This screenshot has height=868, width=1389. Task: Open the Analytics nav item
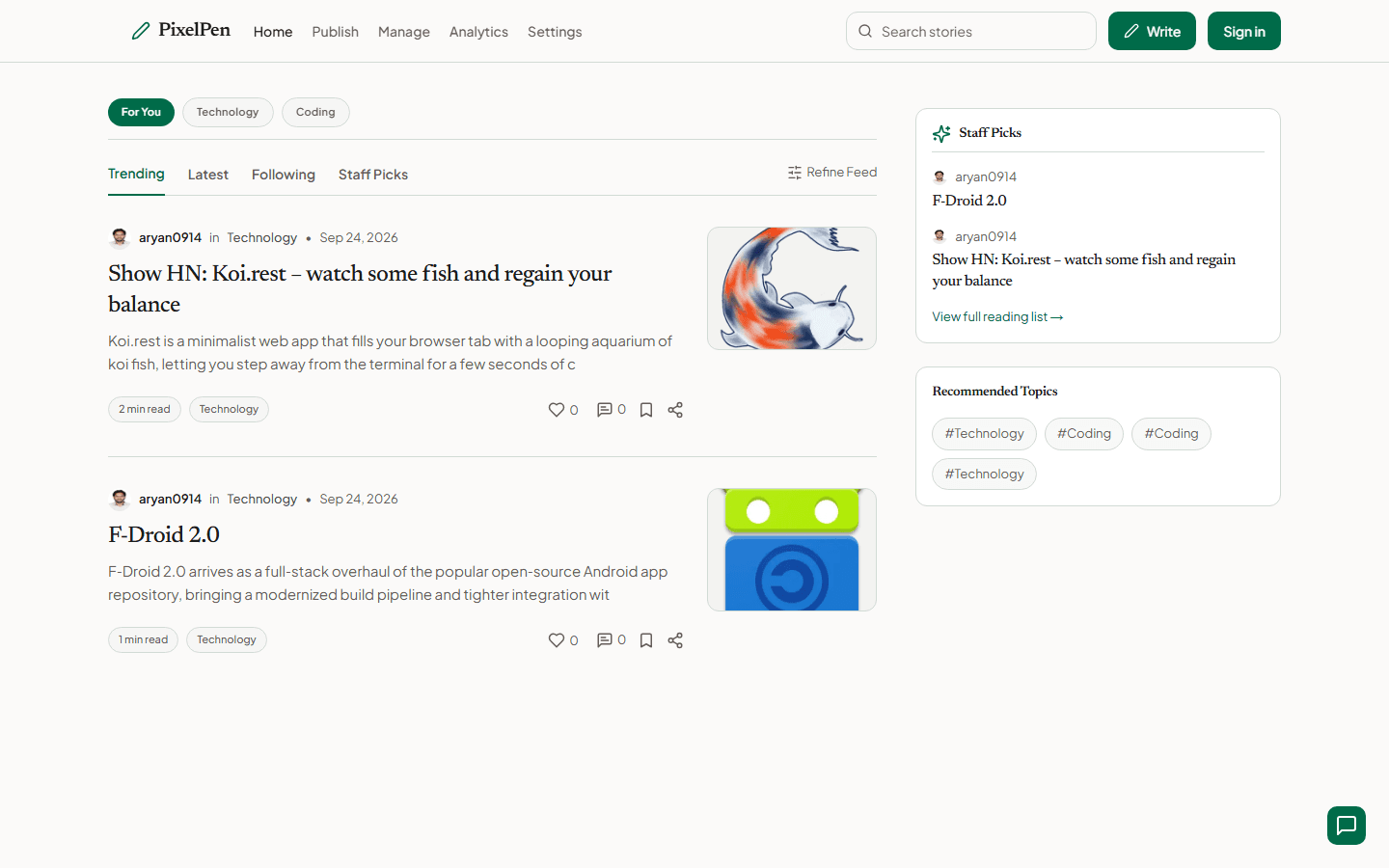pos(478,32)
